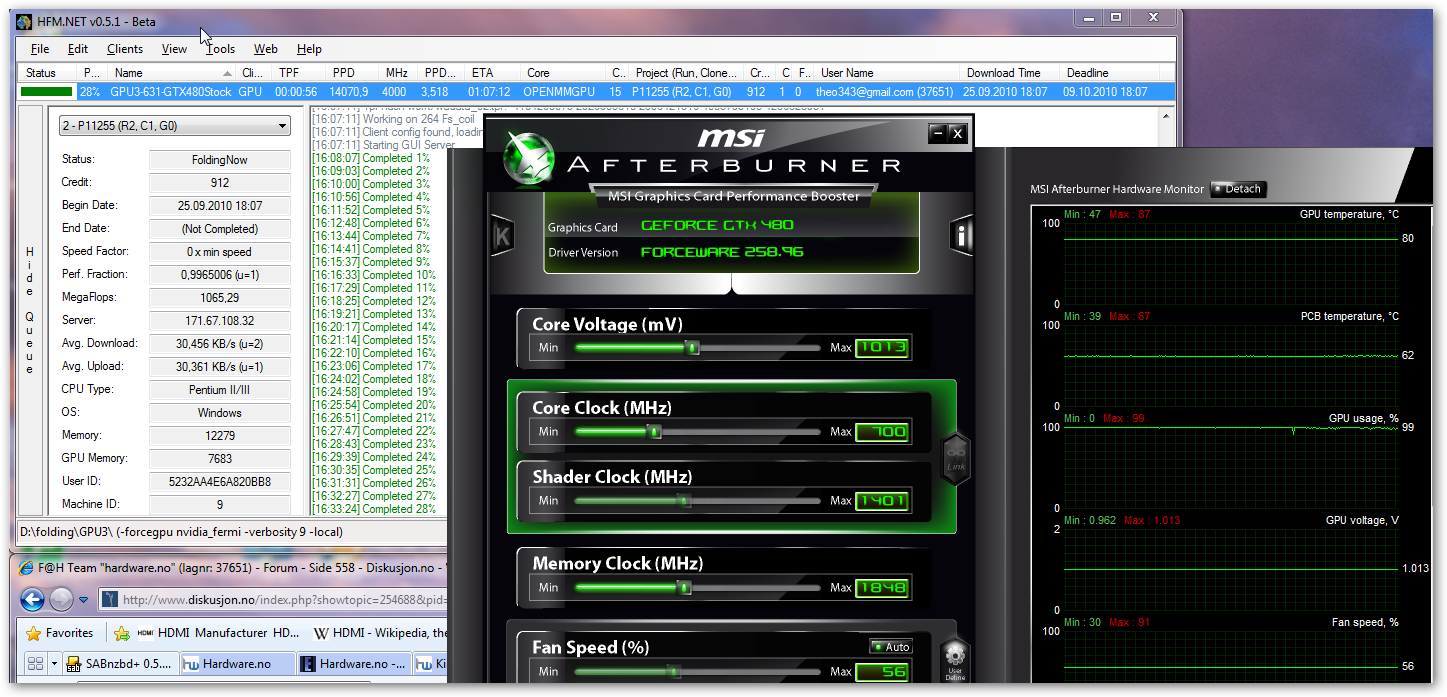Open the Help menu in HFM.NET
Image resolution: width=1447 pixels, height=697 pixels.
309,48
